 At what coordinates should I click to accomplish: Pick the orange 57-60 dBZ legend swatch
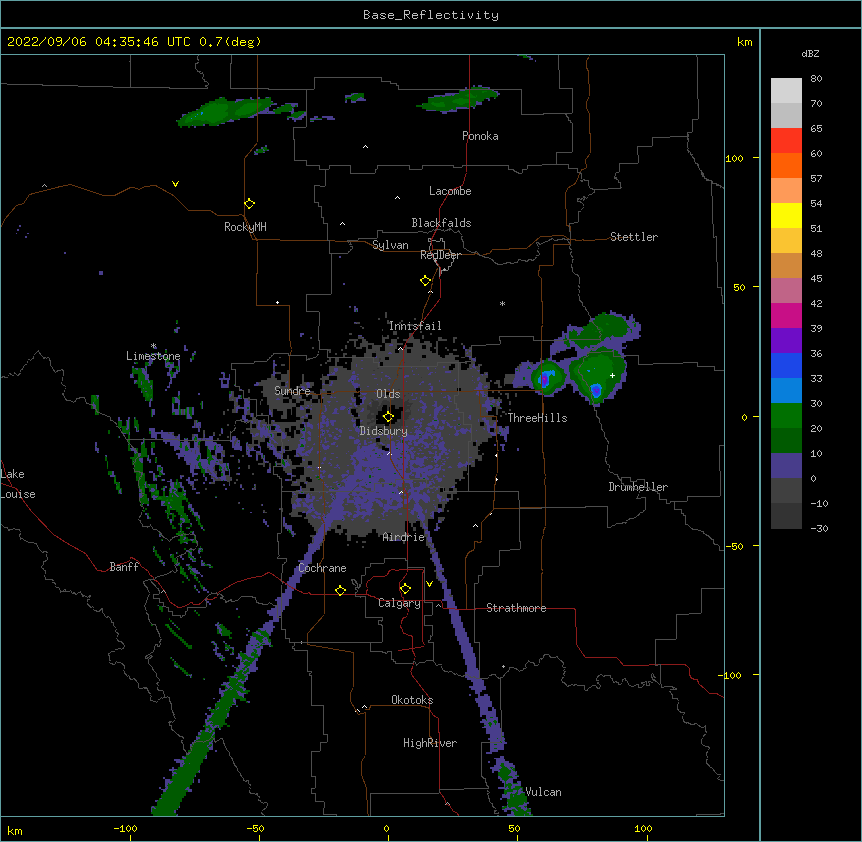pos(786,165)
